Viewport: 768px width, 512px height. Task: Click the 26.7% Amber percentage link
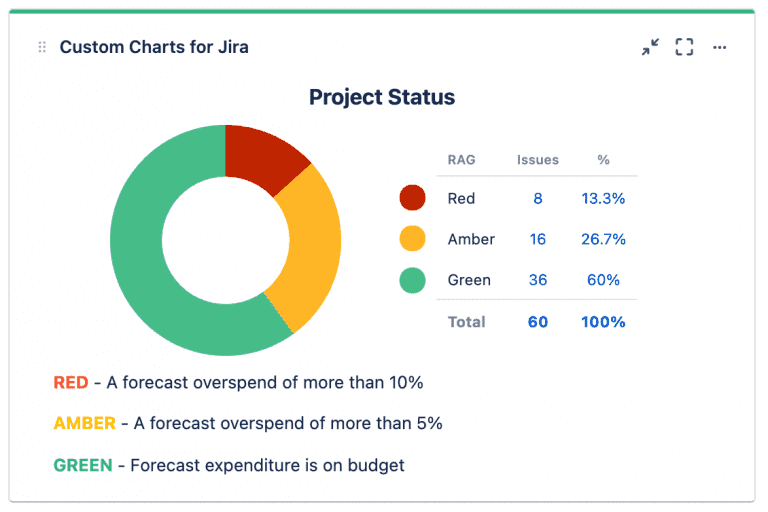603,239
